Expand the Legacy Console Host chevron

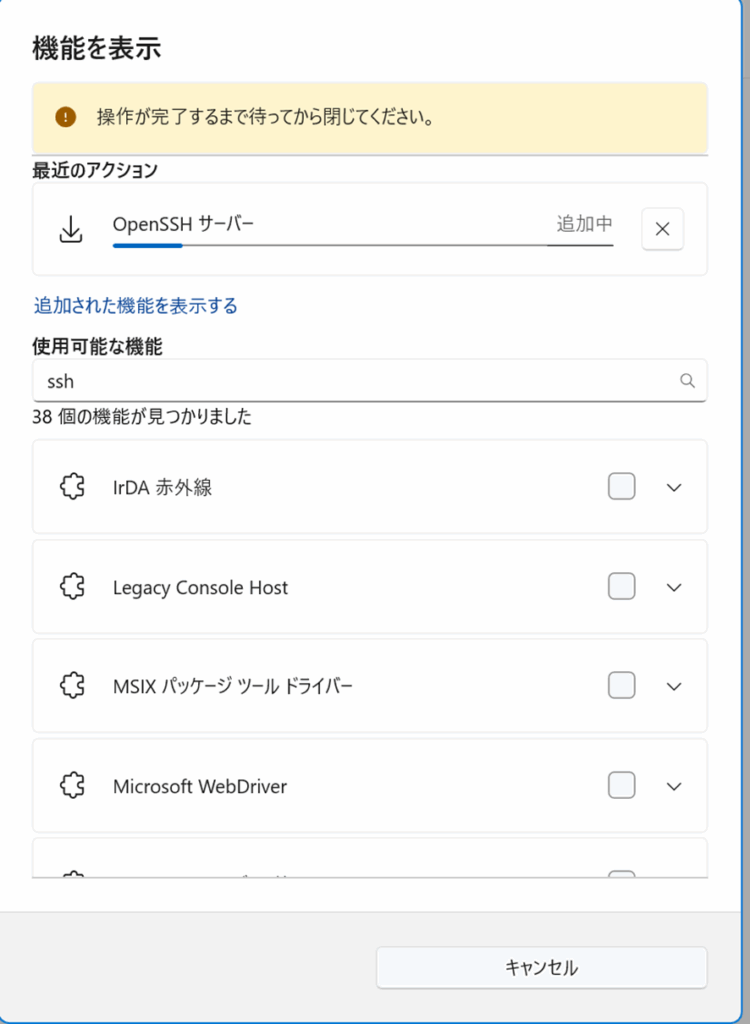(x=674, y=587)
